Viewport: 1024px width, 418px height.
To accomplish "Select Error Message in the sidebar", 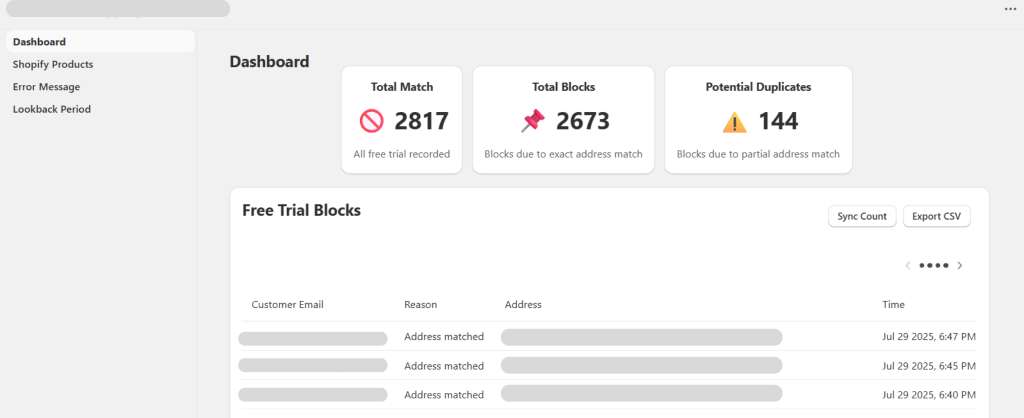I will [46, 87].
